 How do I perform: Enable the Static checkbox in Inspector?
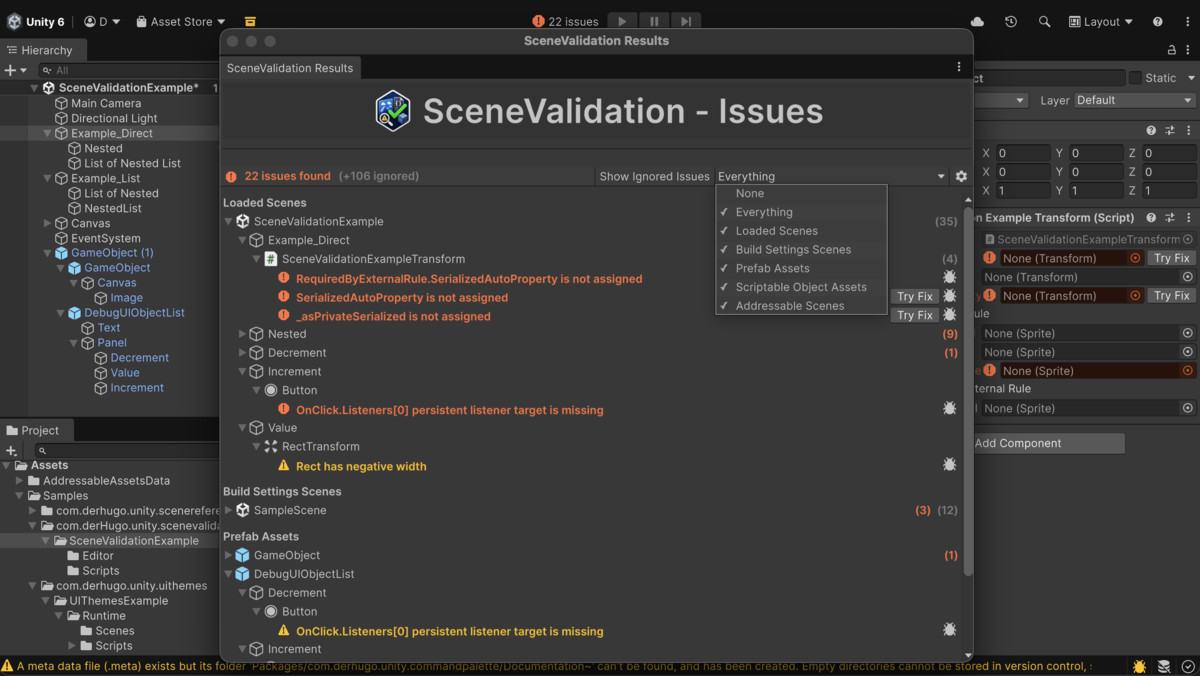pos(1135,78)
